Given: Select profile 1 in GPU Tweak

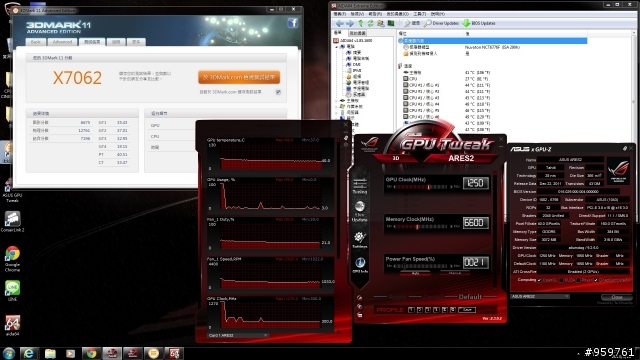Looking at the screenshot, I should click(x=411, y=310).
